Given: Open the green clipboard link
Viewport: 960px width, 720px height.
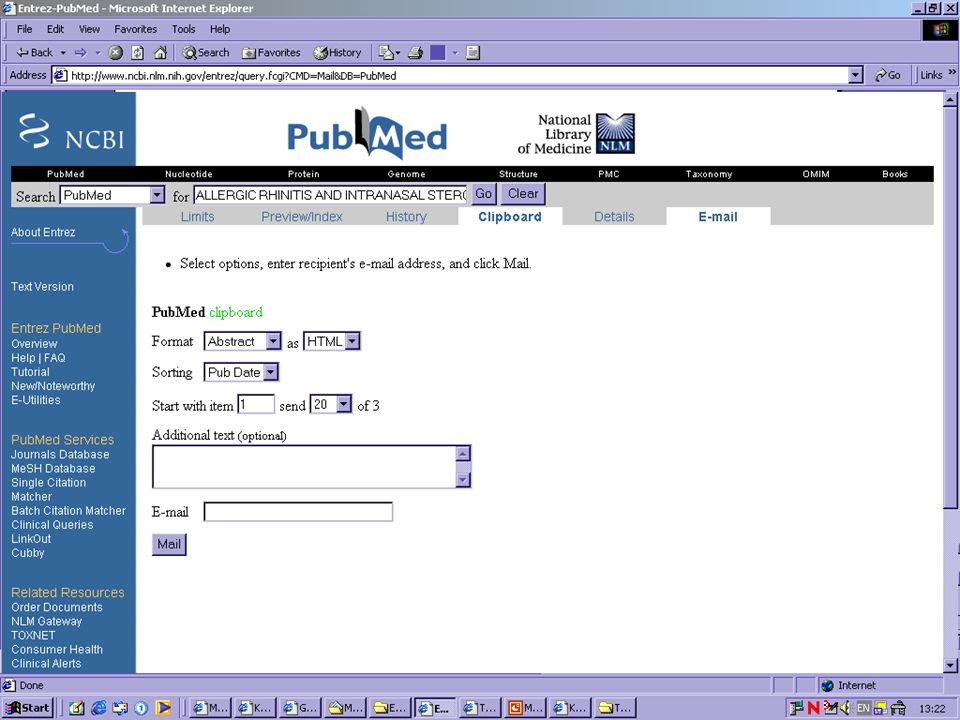Looking at the screenshot, I should click(x=236, y=312).
